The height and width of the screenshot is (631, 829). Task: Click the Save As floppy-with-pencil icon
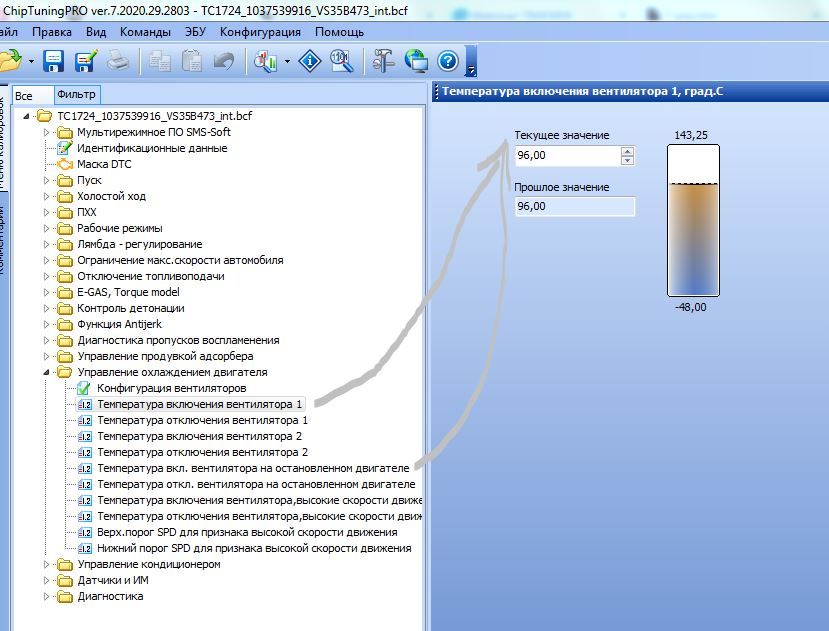click(86, 61)
